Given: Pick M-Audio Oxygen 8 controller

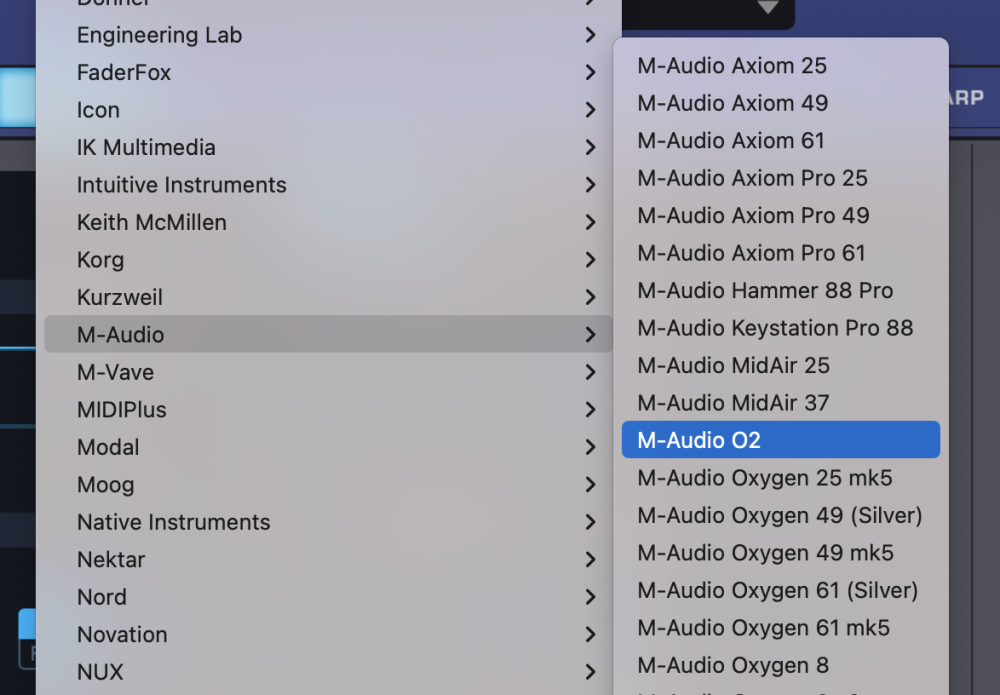Looking at the screenshot, I should [732, 666].
